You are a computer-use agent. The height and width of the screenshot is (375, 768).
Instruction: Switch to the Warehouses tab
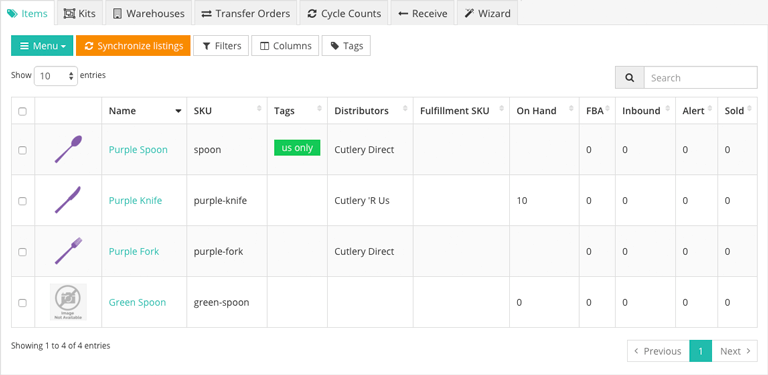click(149, 13)
